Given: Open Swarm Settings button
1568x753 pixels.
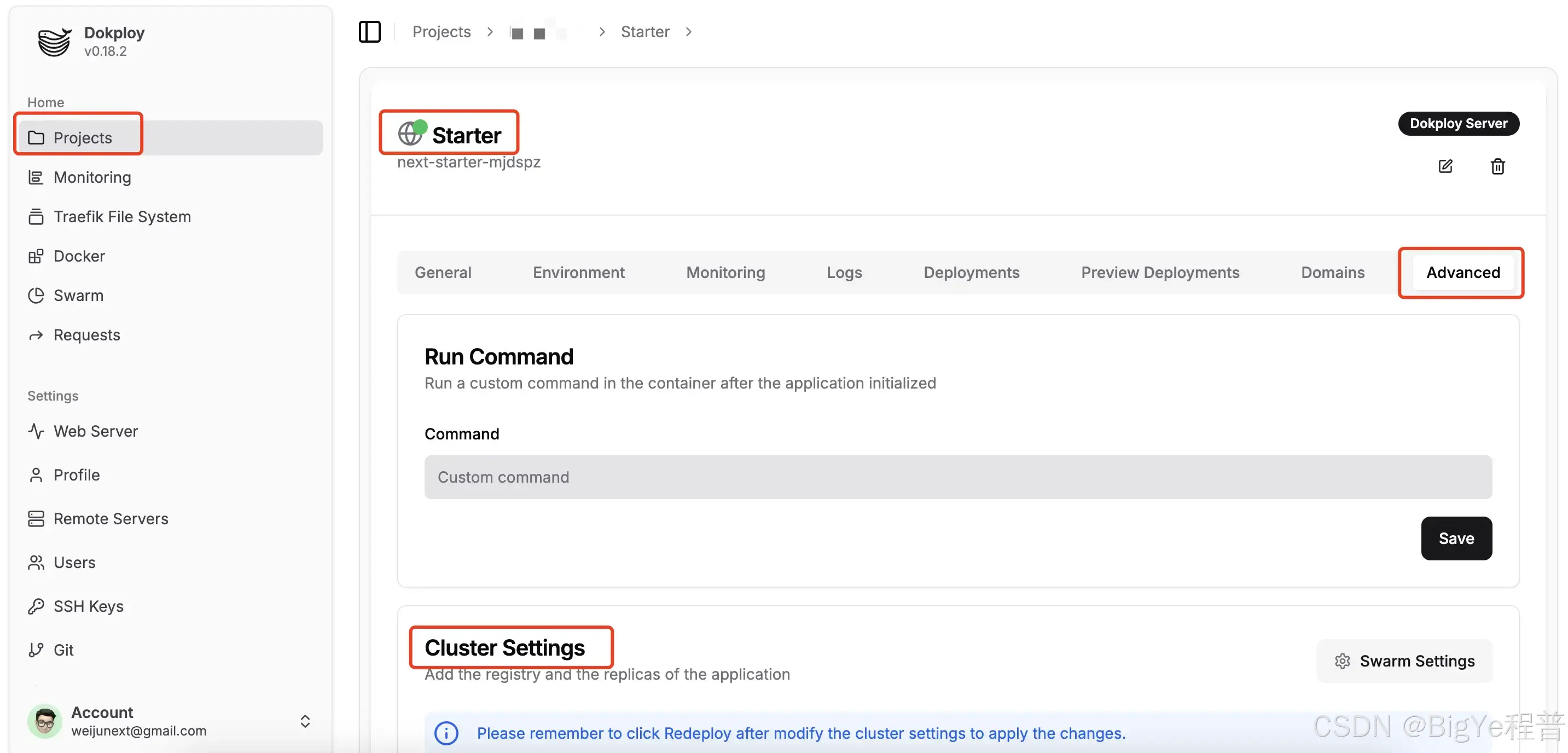Looking at the screenshot, I should pyautogui.click(x=1404, y=661).
